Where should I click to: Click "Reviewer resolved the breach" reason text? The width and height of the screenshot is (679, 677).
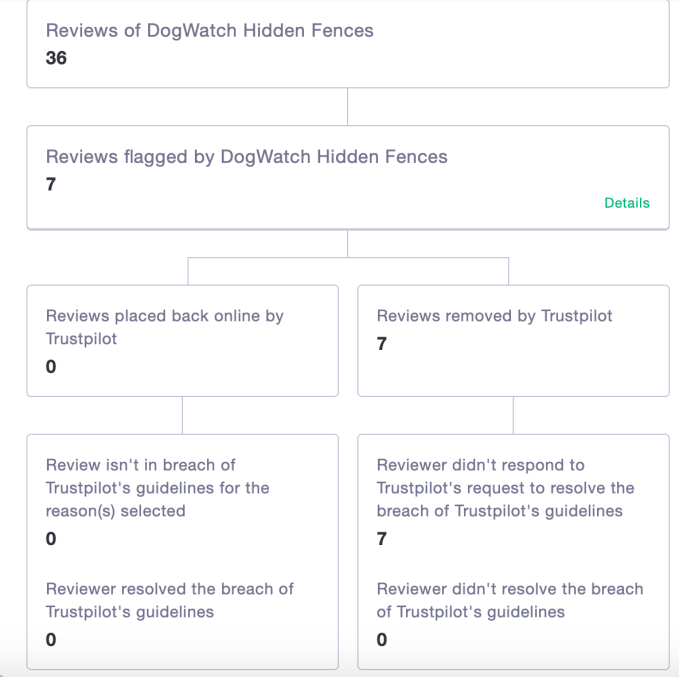[x=169, y=600]
